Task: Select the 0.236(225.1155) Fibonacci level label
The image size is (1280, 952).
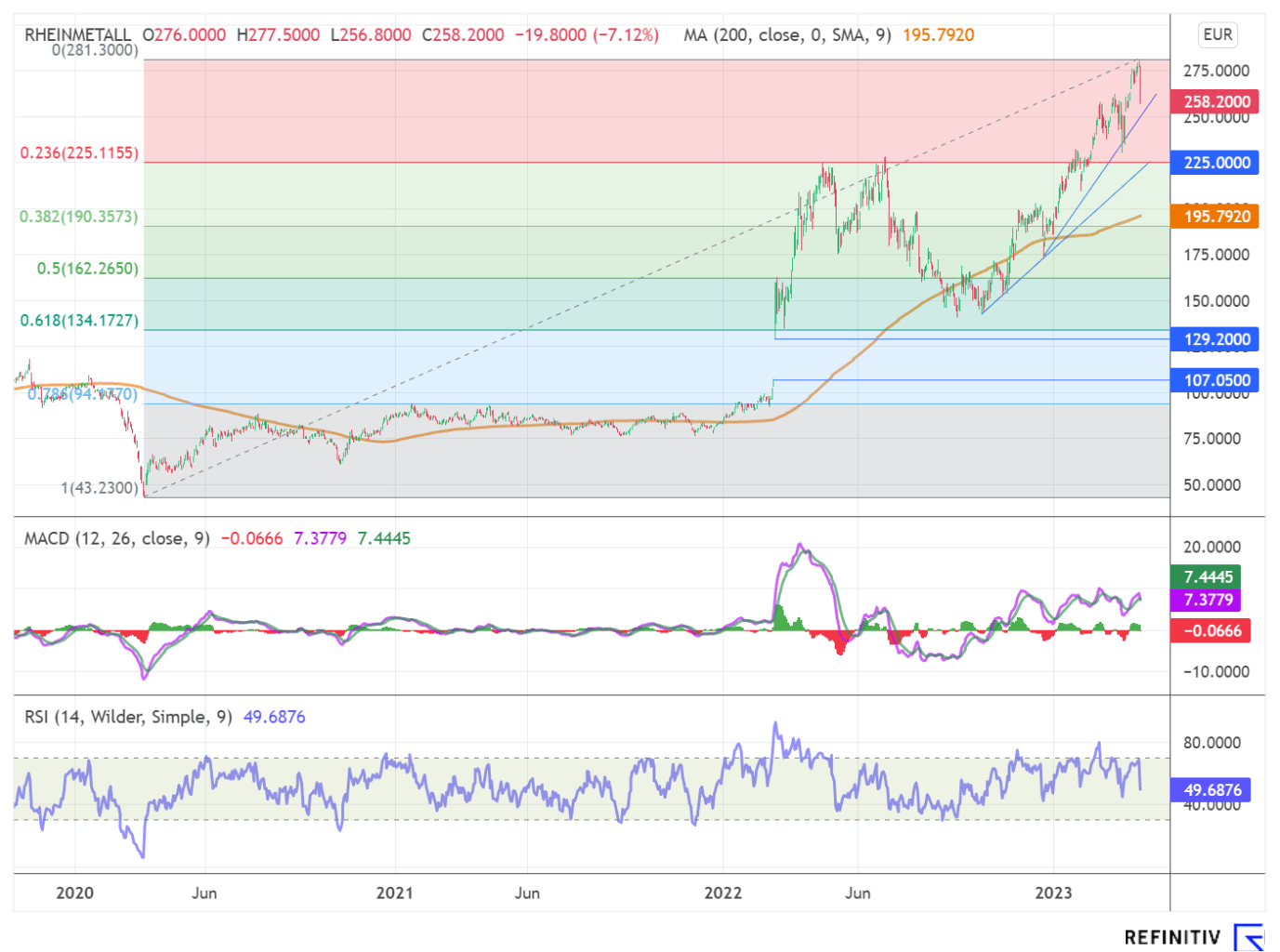Action: click(x=79, y=152)
